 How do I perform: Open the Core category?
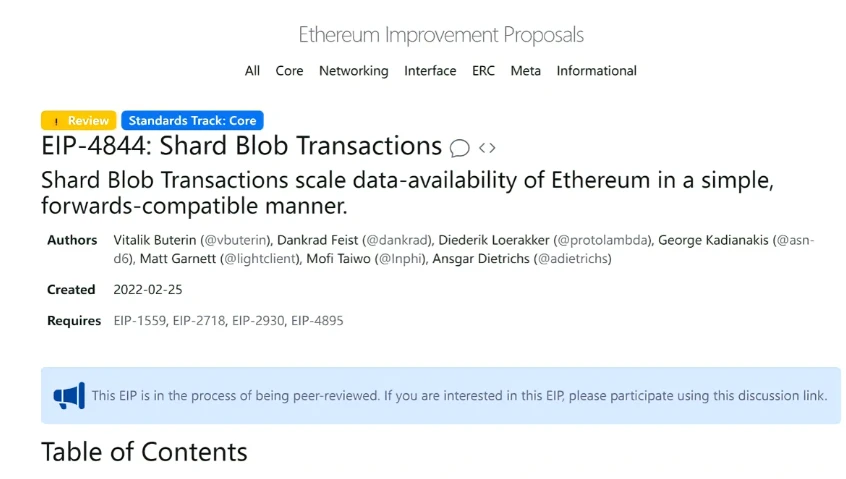pos(289,71)
